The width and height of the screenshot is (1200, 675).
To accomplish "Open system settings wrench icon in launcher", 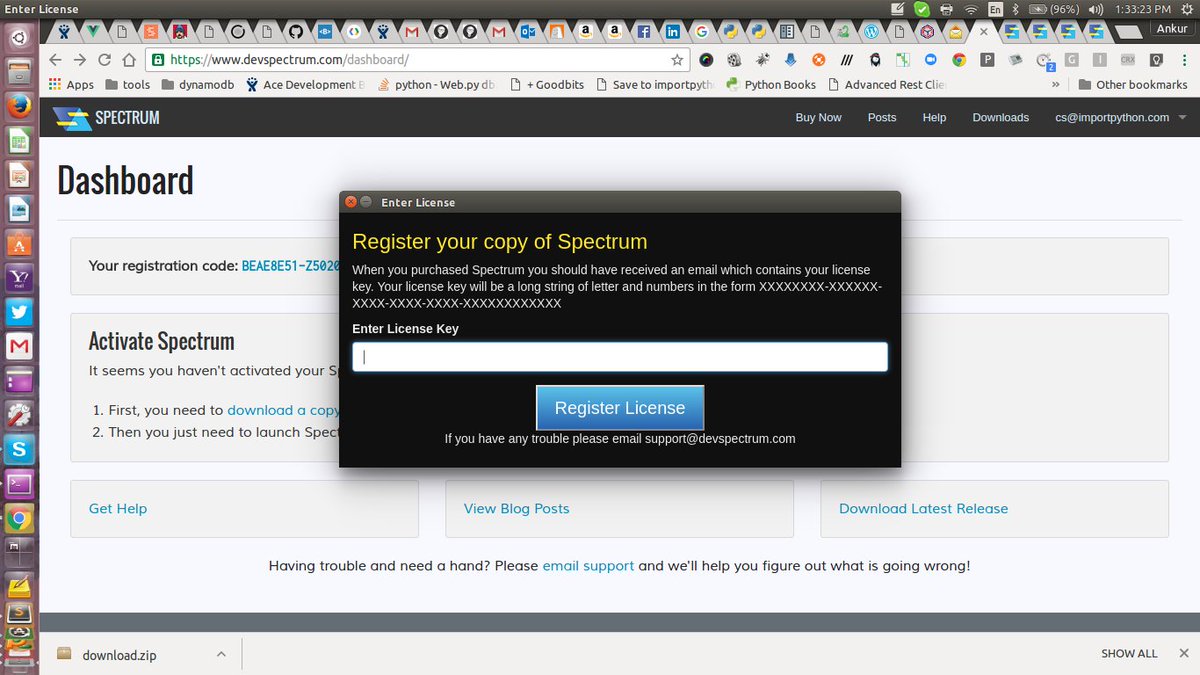I will pyautogui.click(x=19, y=416).
